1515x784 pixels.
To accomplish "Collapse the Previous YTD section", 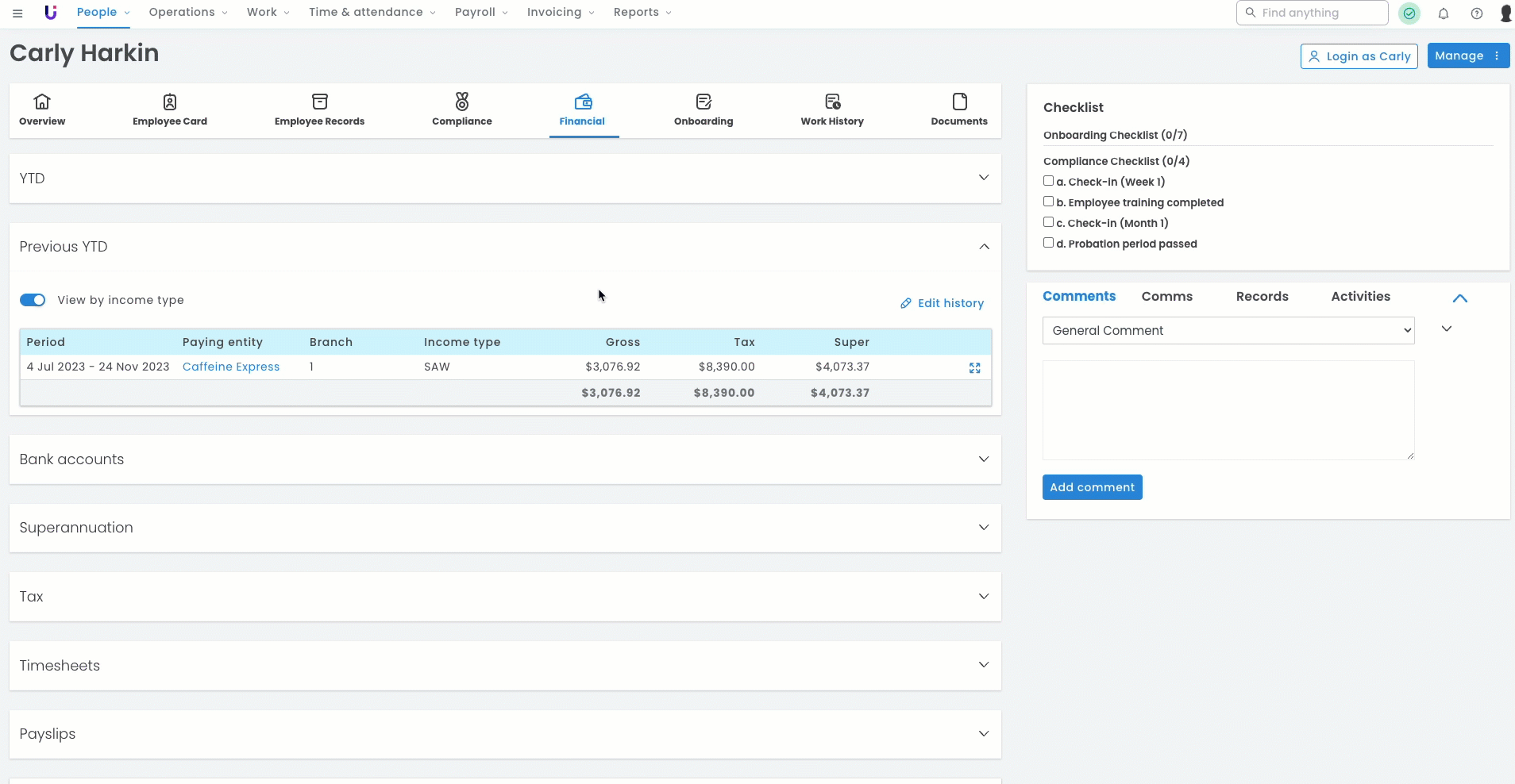I will (983, 247).
